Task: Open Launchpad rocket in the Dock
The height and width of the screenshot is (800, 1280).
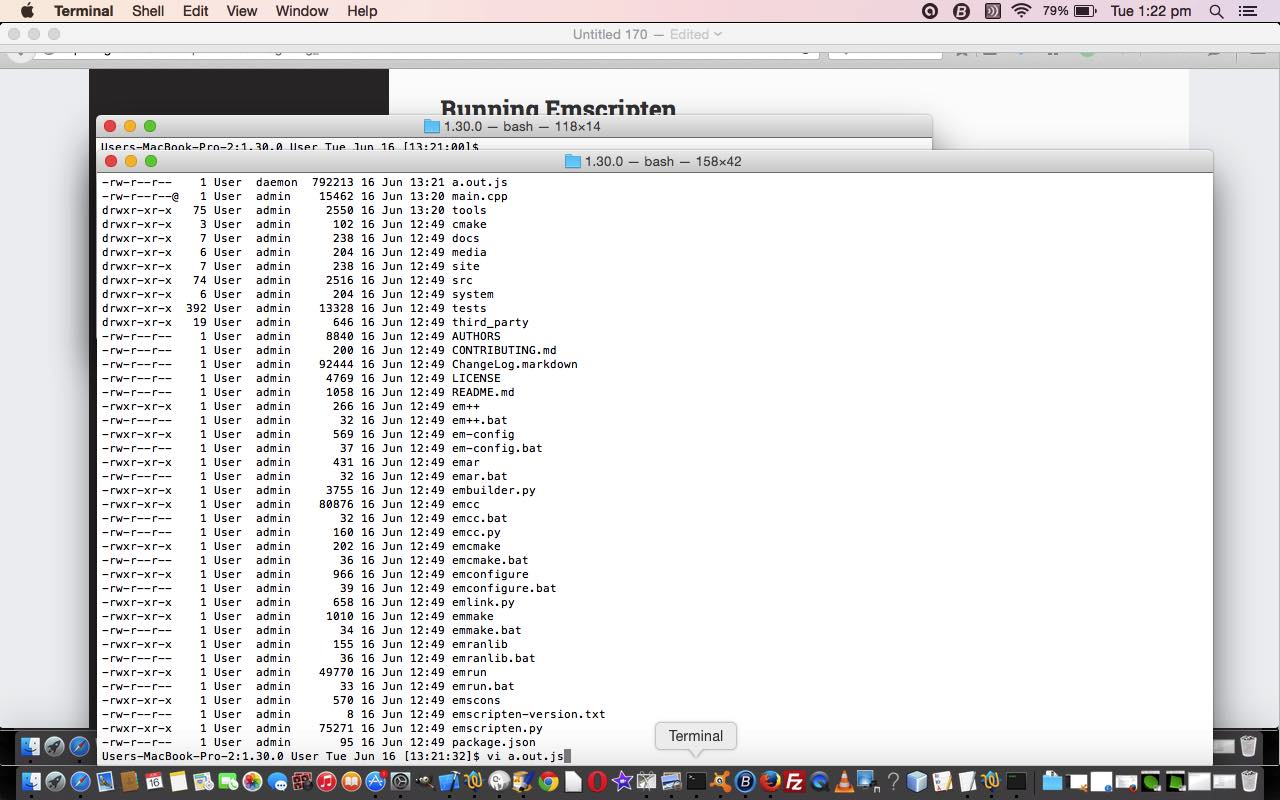Action: [55, 781]
